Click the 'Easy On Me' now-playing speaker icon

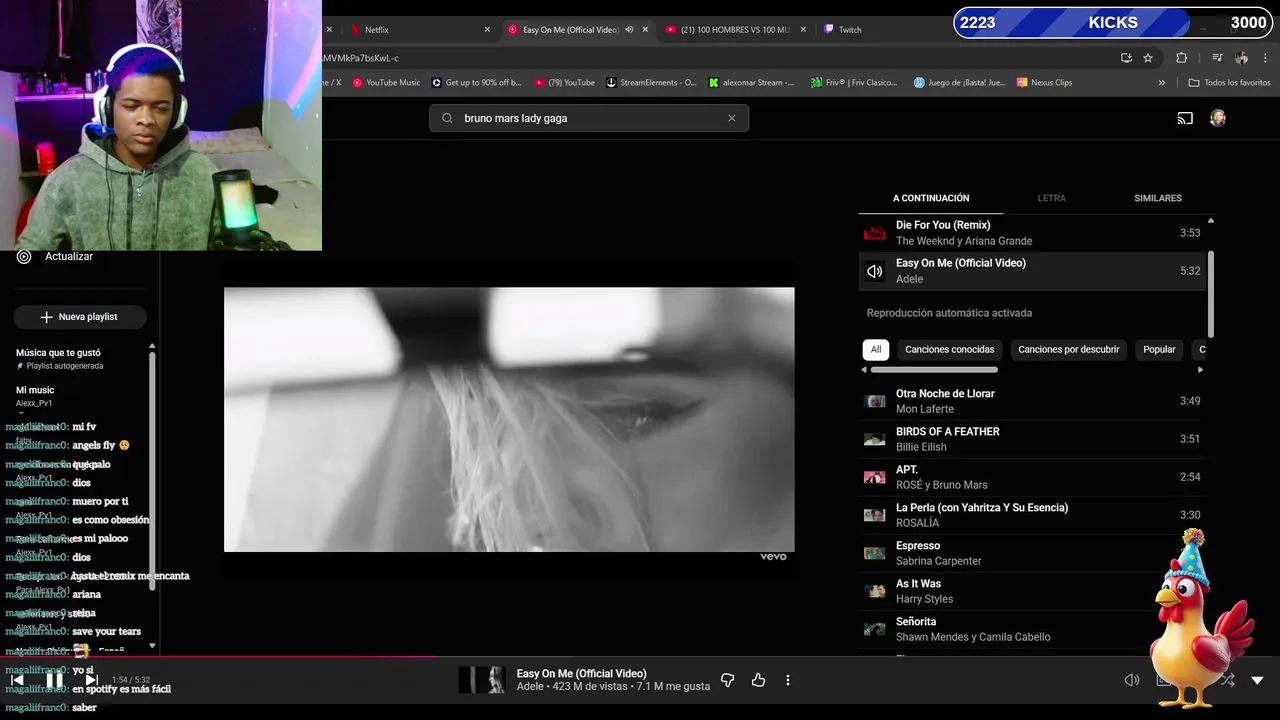(875, 271)
